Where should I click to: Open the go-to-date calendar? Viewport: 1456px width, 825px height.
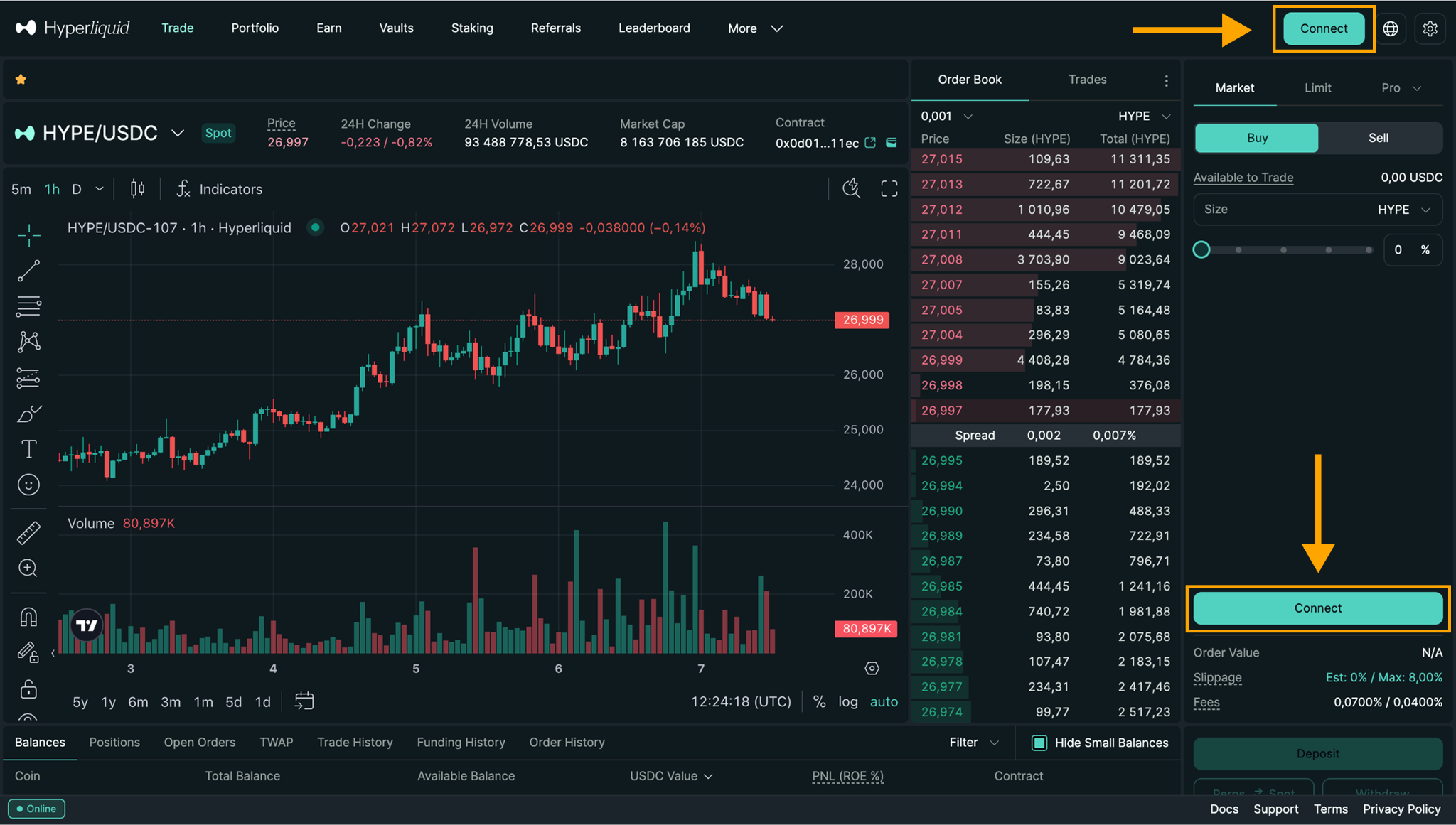304,701
